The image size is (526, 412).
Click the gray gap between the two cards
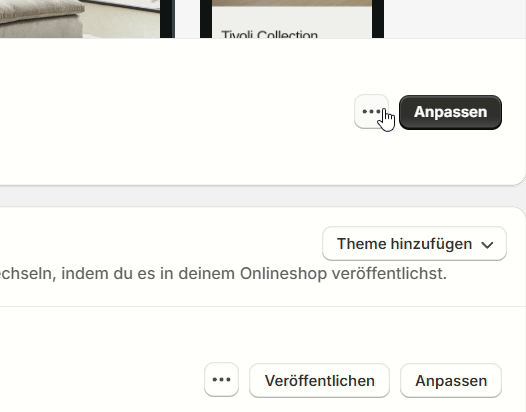coord(262,196)
